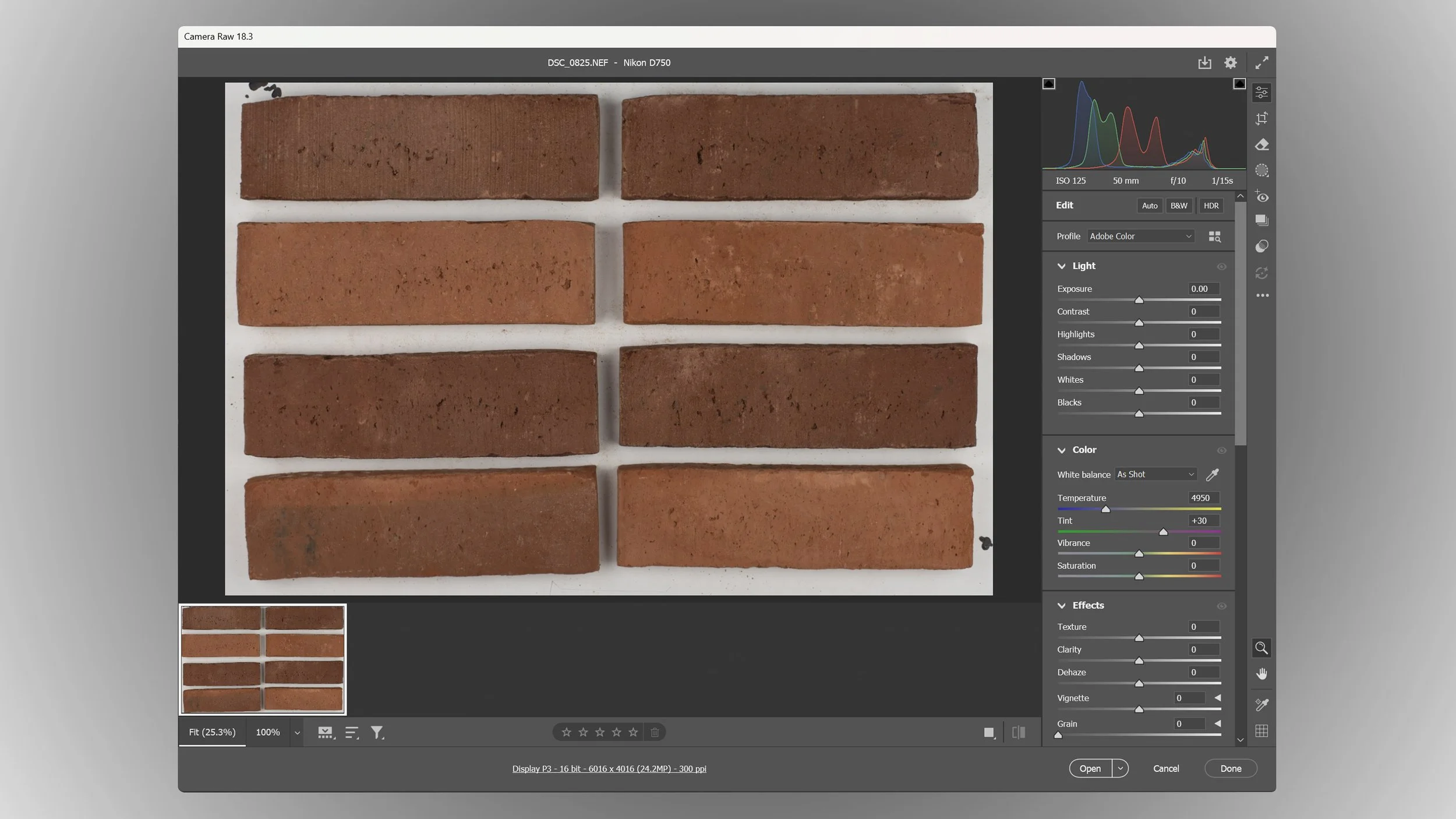Select the brick image filmstrip thumbnail
Viewport: 1456px width, 819px height.
coord(263,659)
